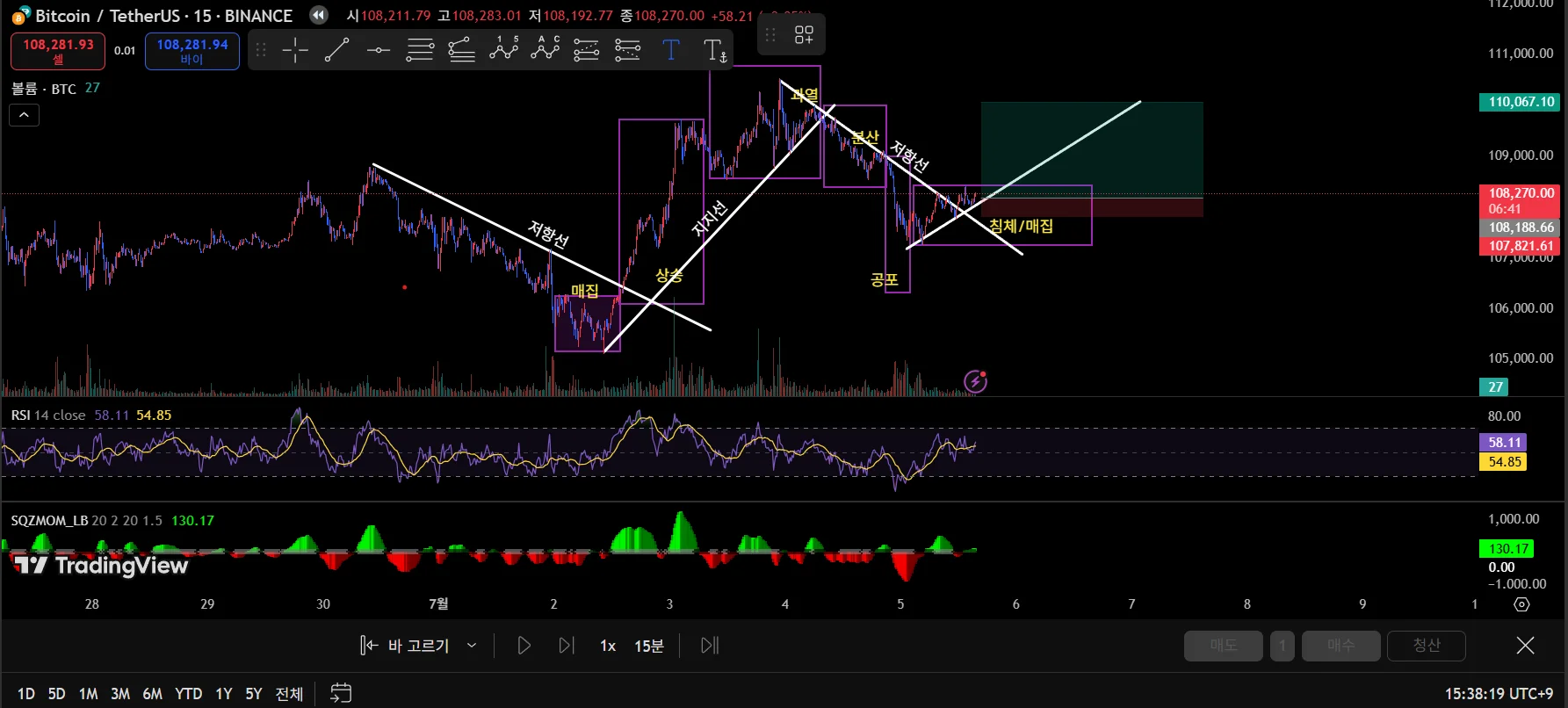Start replay with the play button
This screenshot has width=1568, height=708.
click(x=524, y=646)
